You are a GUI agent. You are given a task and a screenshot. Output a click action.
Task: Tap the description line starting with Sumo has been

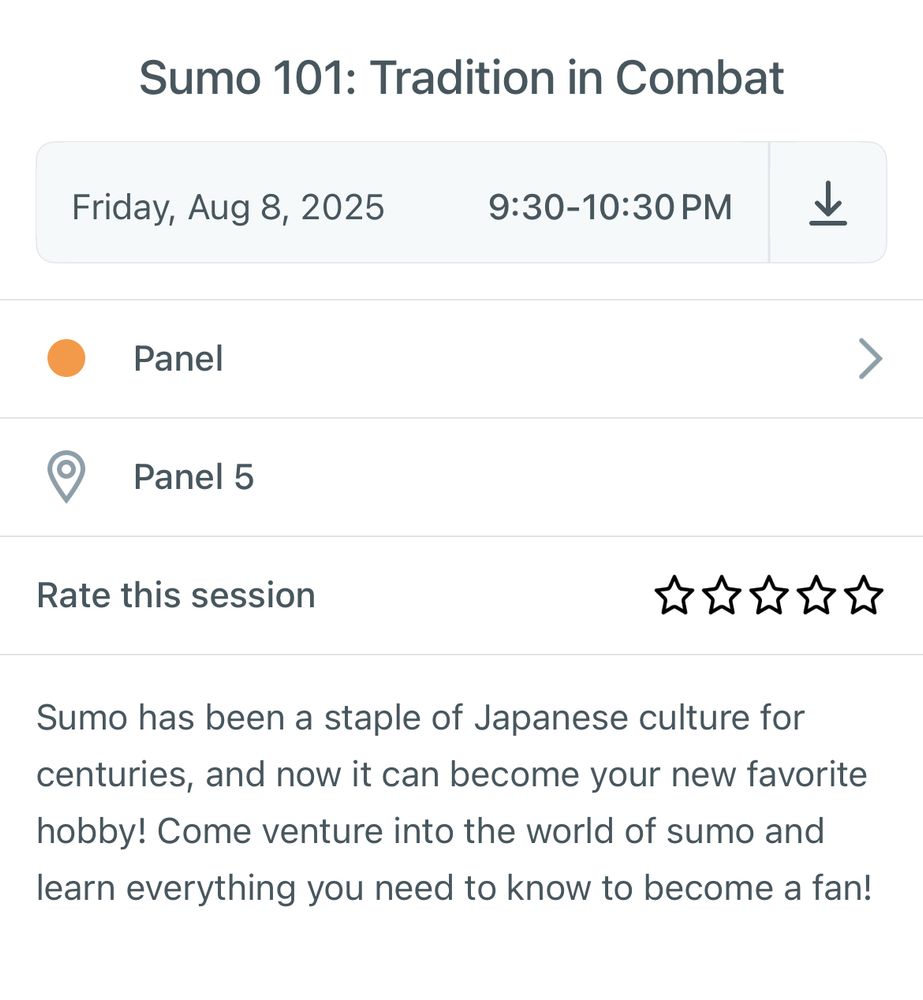click(x=420, y=717)
